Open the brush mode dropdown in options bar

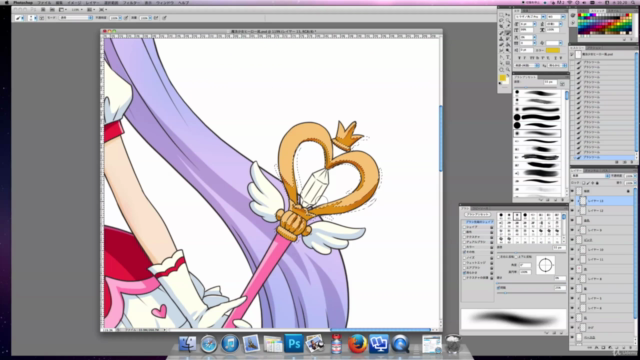point(76,18)
